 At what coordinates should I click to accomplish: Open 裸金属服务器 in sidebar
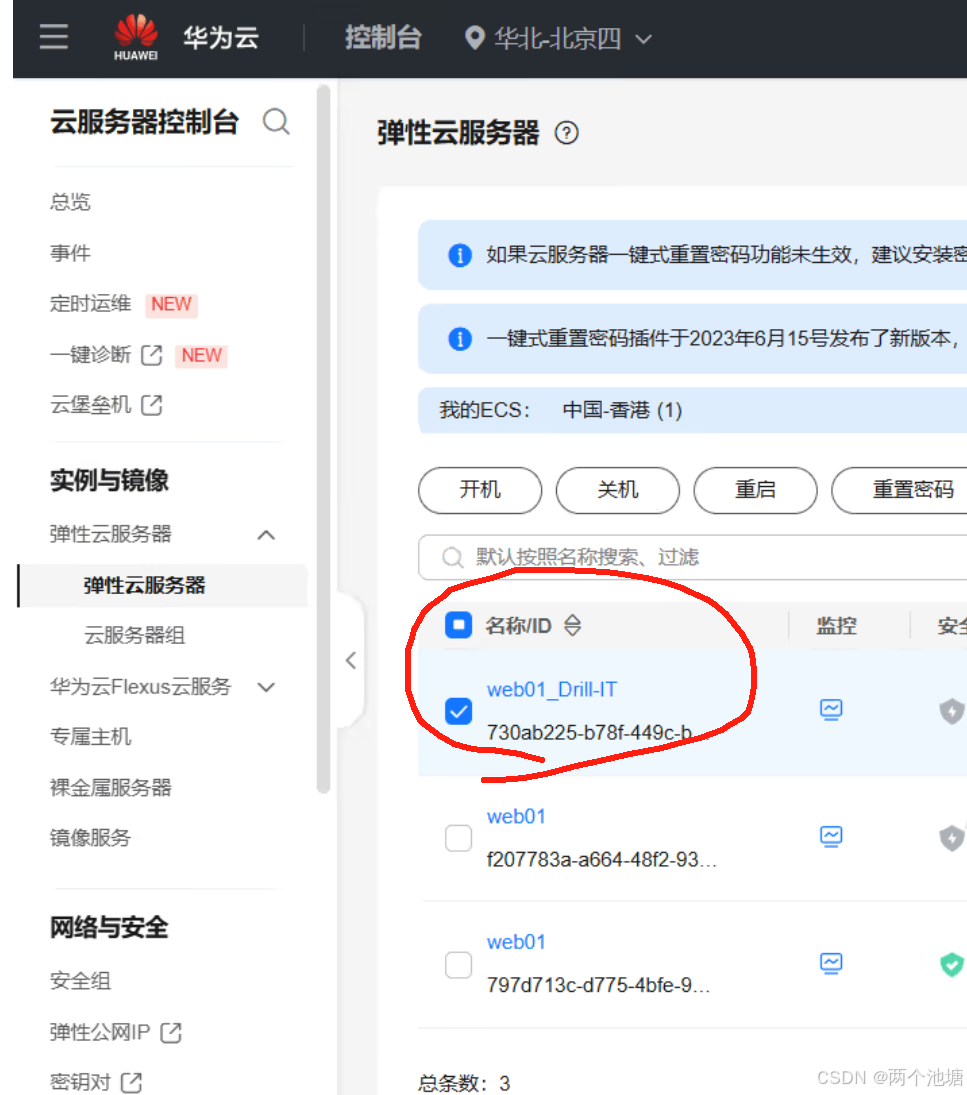coord(111,788)
